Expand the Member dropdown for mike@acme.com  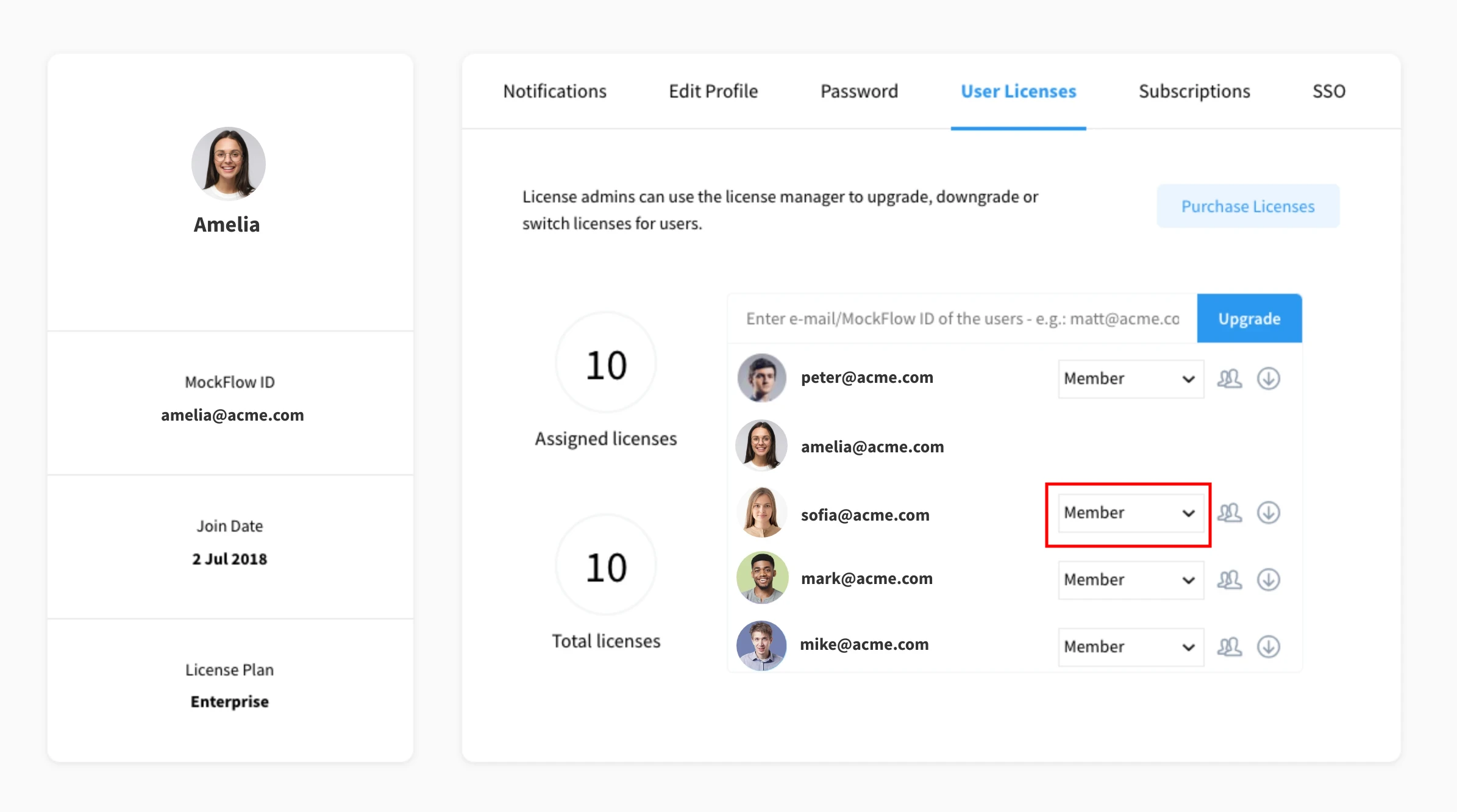(1131, 647)
